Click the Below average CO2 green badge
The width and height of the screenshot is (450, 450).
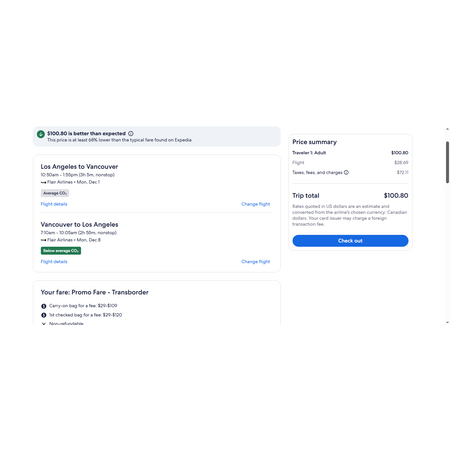coord(61,251)
